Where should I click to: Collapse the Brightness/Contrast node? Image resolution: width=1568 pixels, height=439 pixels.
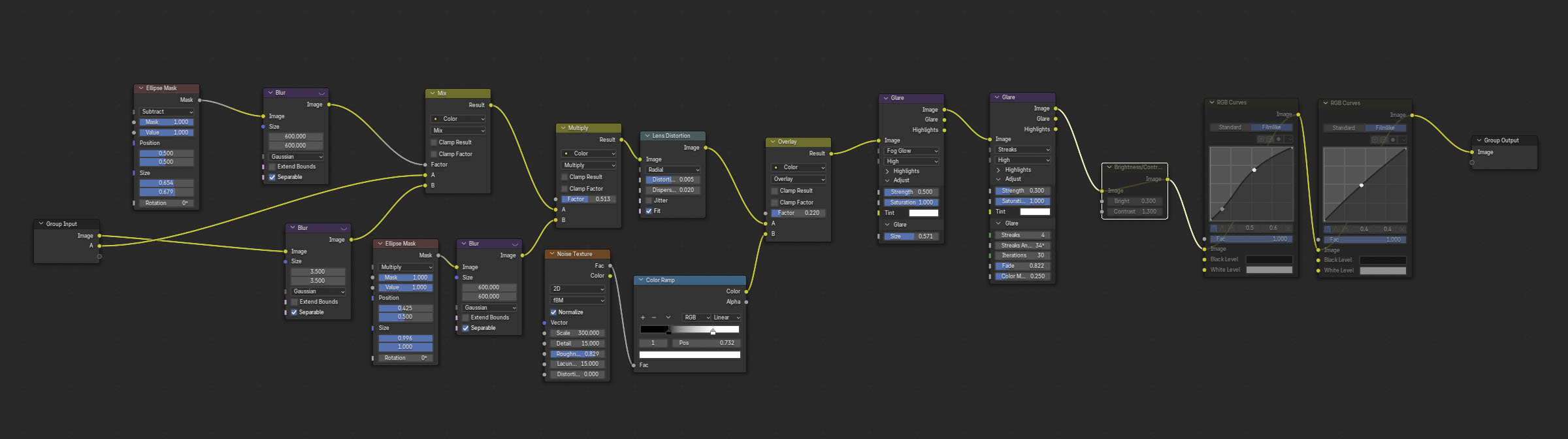(1109, 167)
